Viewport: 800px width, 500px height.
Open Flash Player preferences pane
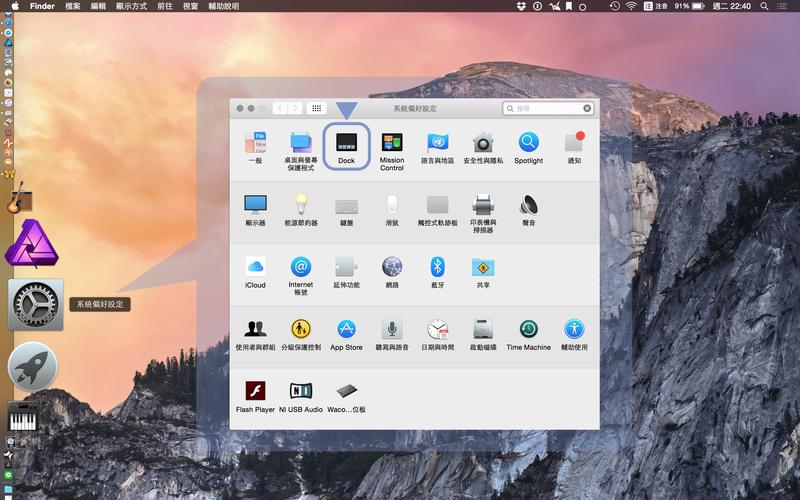(255, 396)
